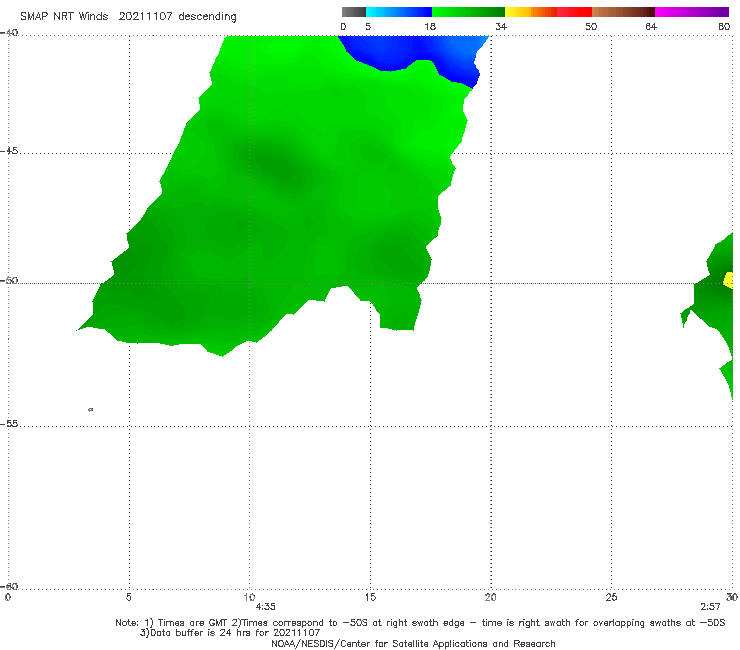Click the blue low-wind region on map
Viewport: 740px width, 650px height.
[x=415, y=52]
